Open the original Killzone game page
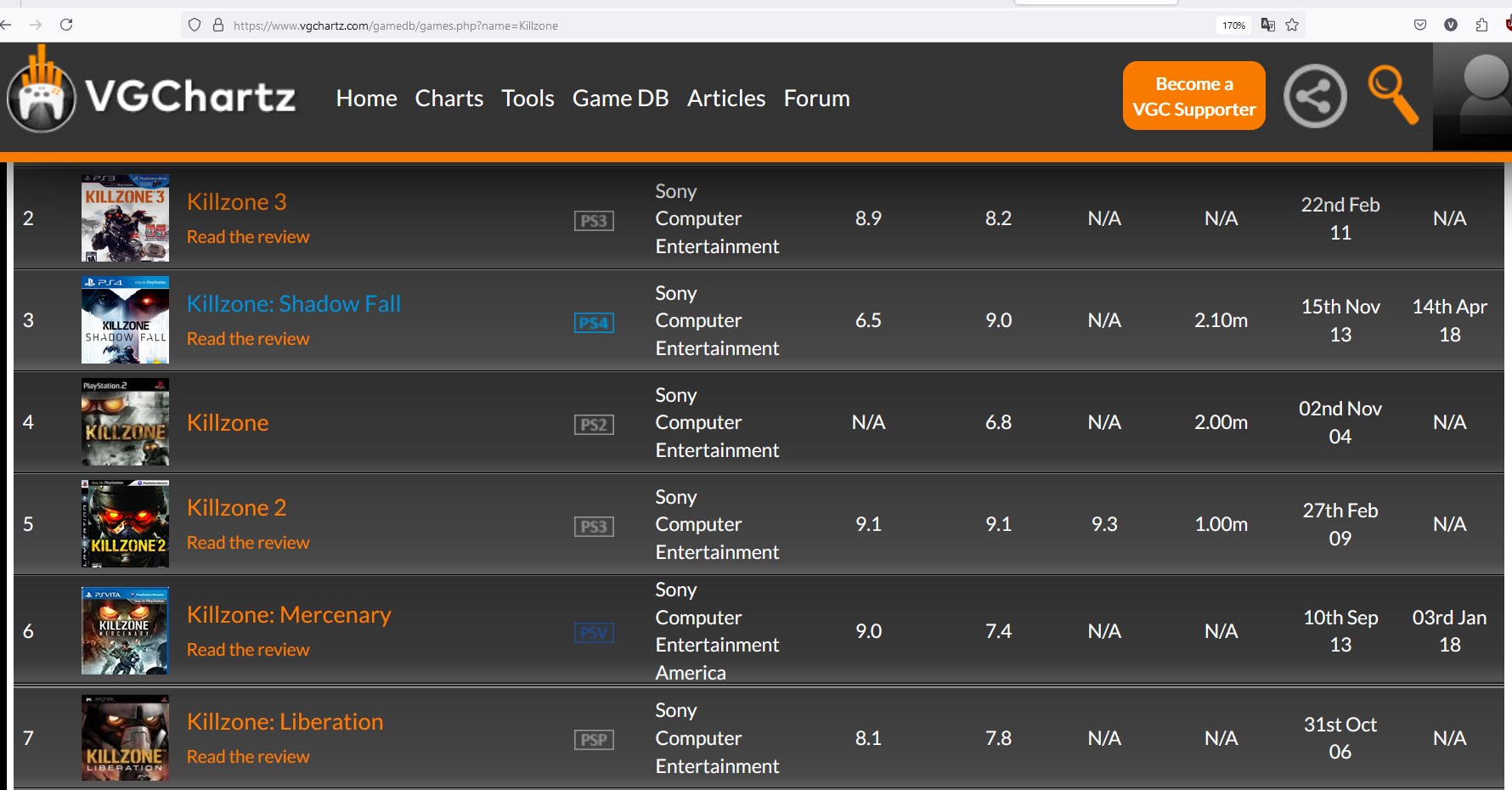This screenshot has height=790, width=1512. click(228, 423)
